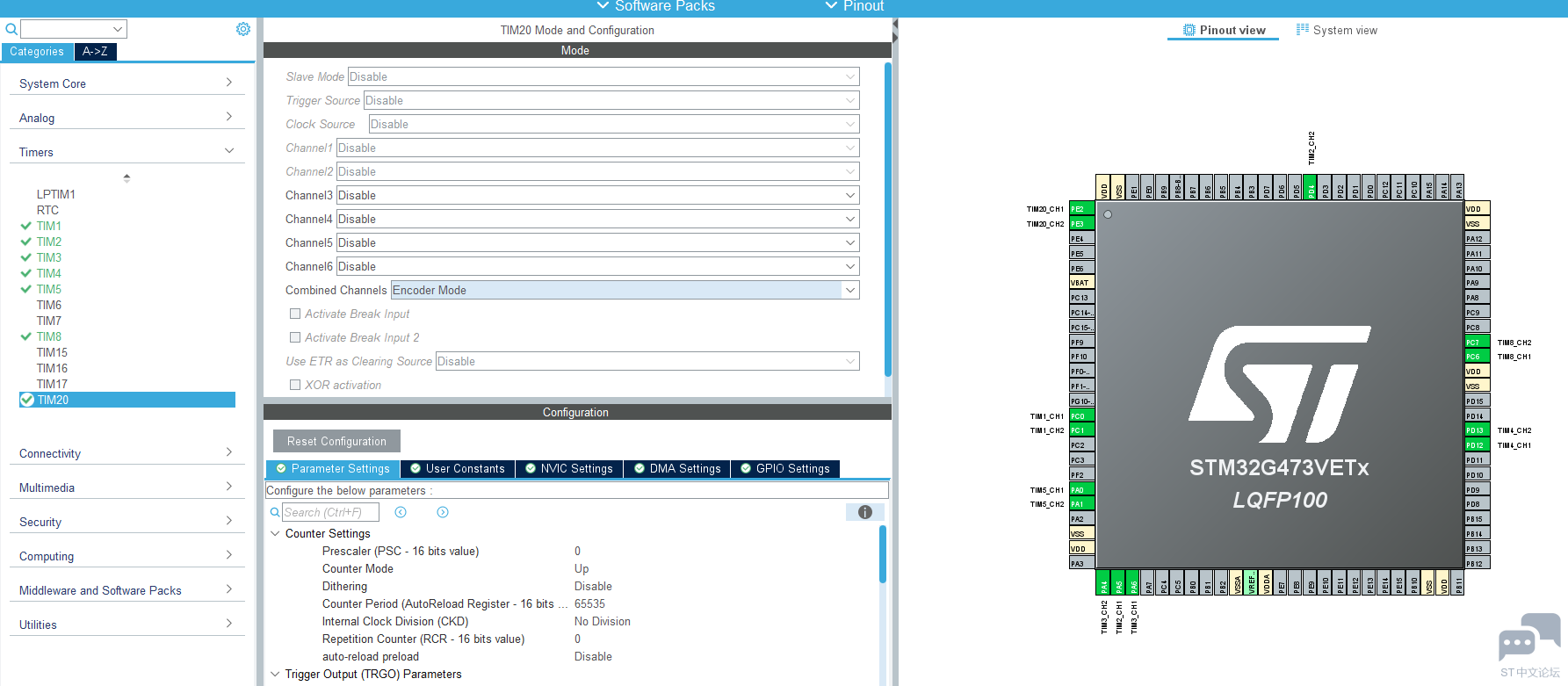The width and height of the screenshot is (1568, 686).
Task: Open the NVIC Settings tab
Action: (569, 468)
